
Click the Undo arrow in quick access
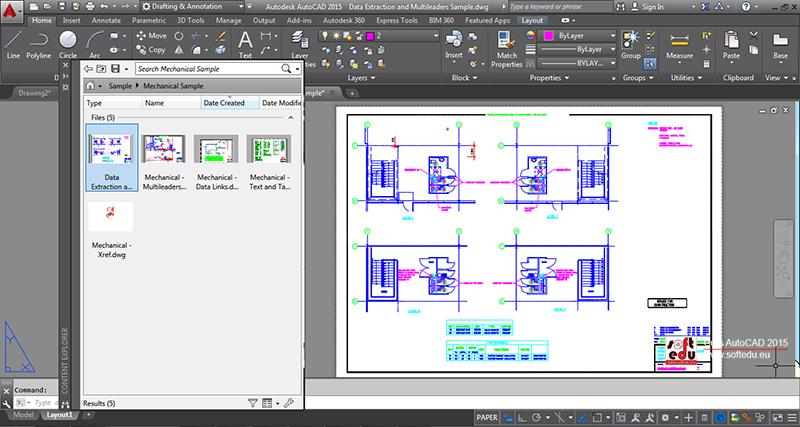104,7
